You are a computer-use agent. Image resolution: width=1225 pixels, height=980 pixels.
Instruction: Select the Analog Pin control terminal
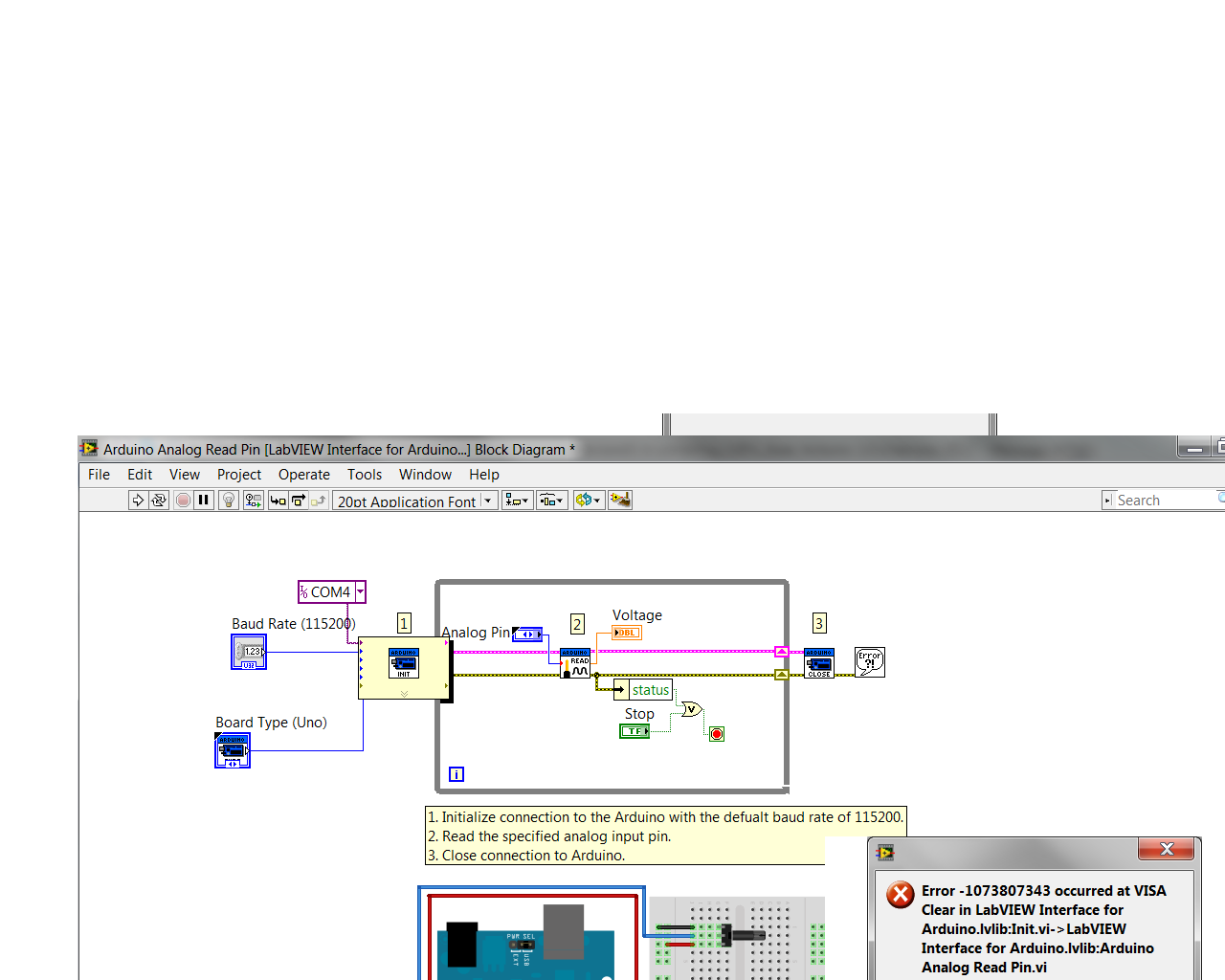click(527, 634)
